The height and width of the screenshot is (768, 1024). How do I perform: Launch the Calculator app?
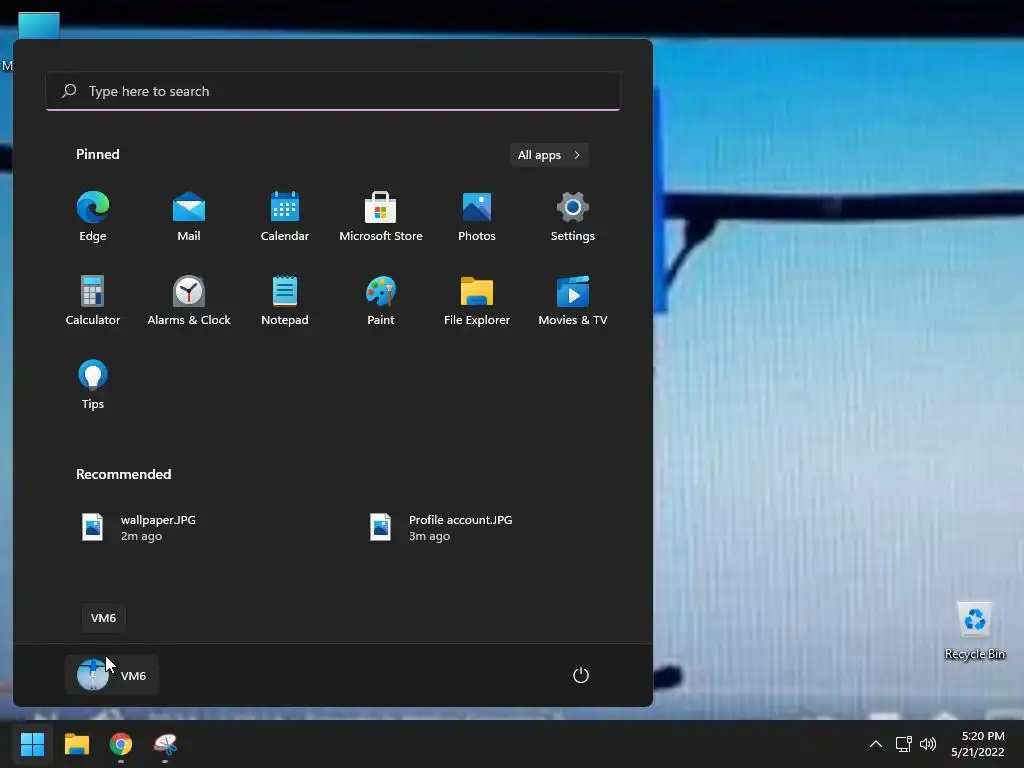(93, 300)
